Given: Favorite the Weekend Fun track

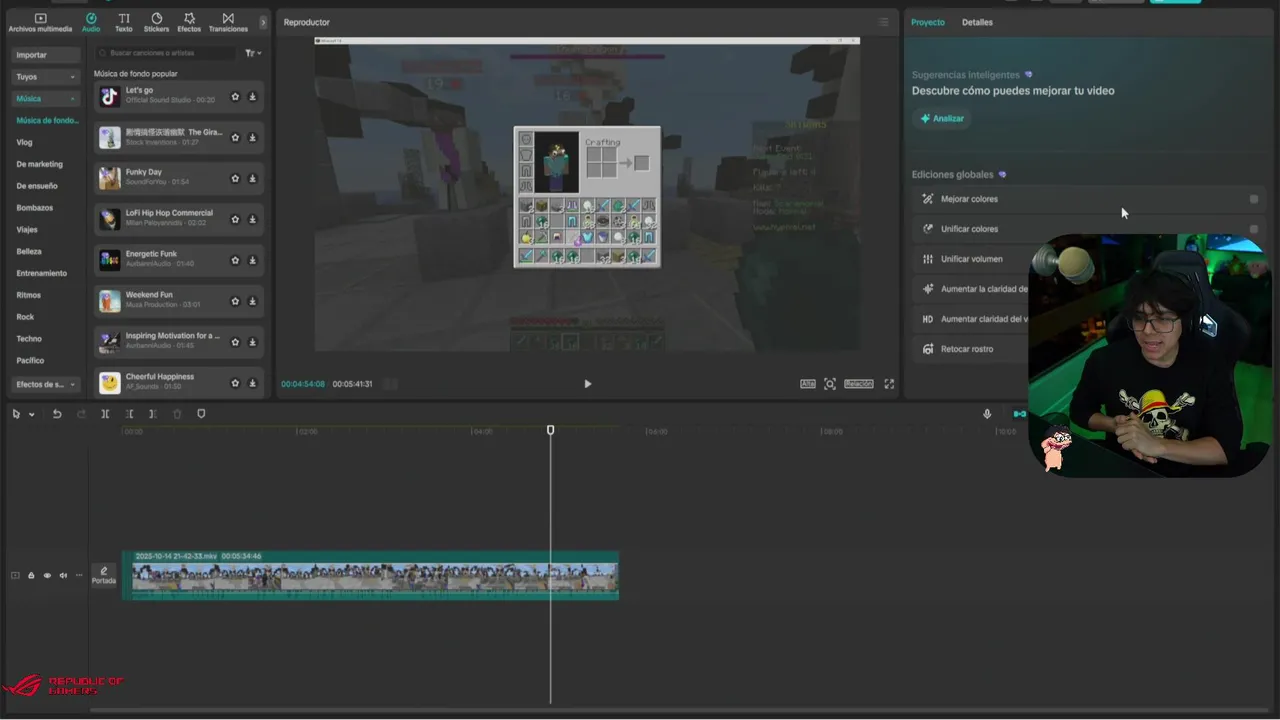Looking at the screenshot, I should tap(235, 301).
